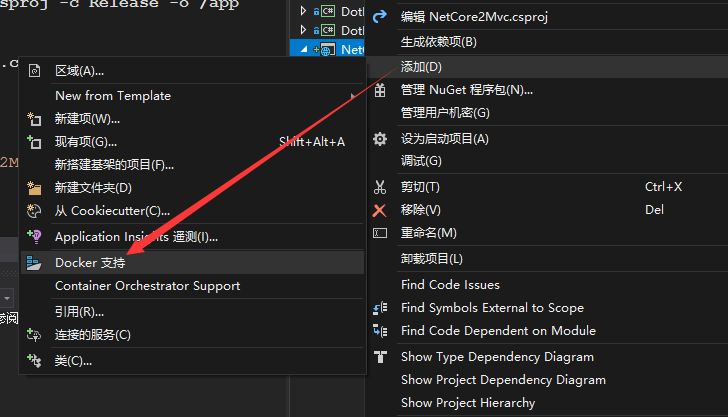Choose Find Code Dependent on Module entry
The height and width of the screenshot is (417, 728).
[x=548, y=331]
